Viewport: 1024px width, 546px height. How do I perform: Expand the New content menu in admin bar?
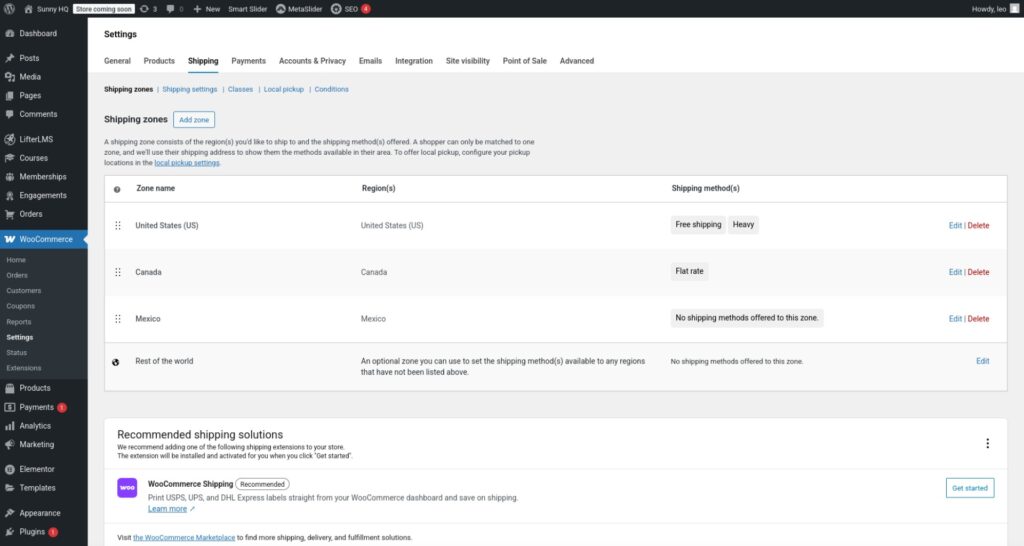206,8
